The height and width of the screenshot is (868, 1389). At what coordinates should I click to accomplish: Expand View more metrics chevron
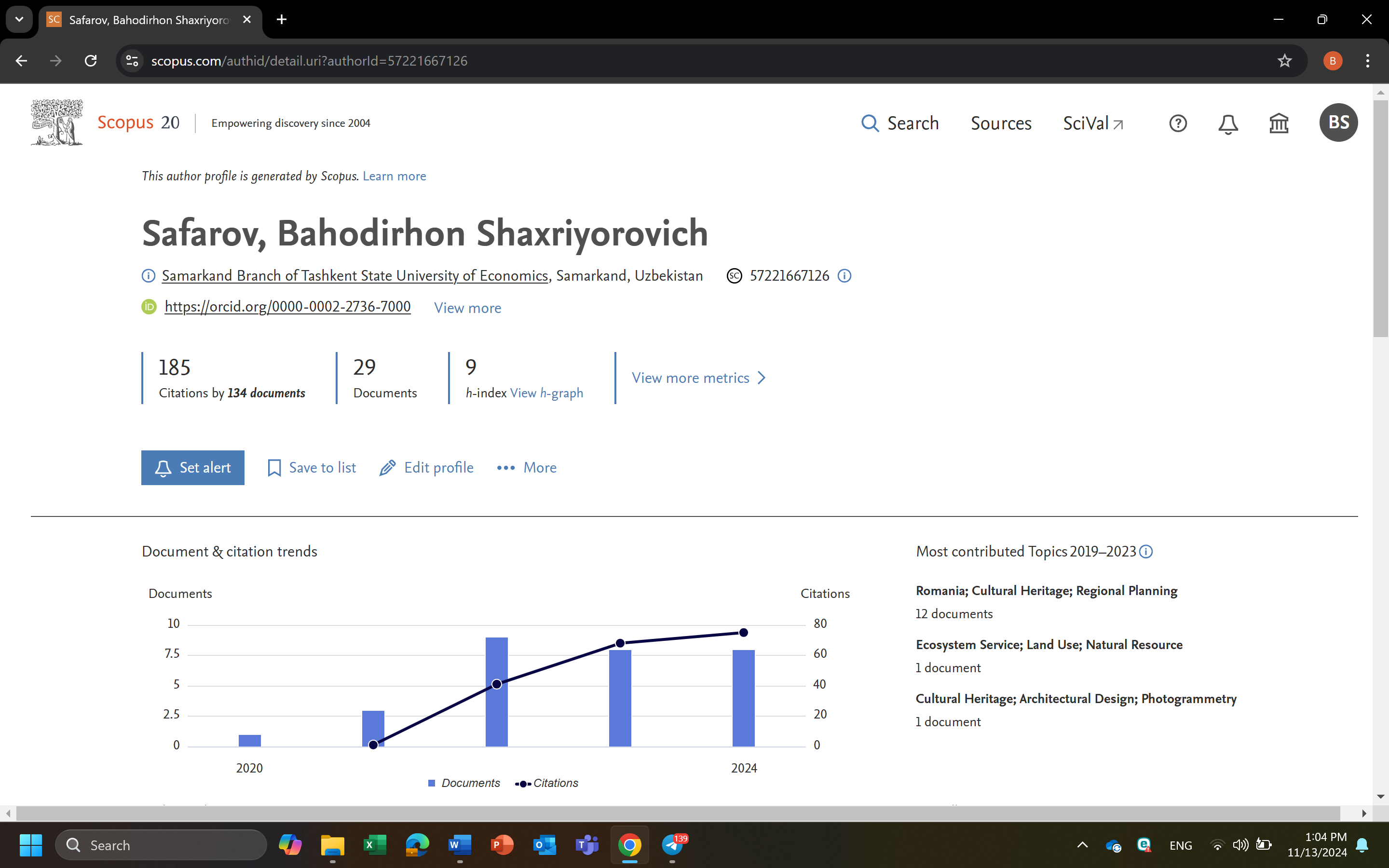click(698, 378)
